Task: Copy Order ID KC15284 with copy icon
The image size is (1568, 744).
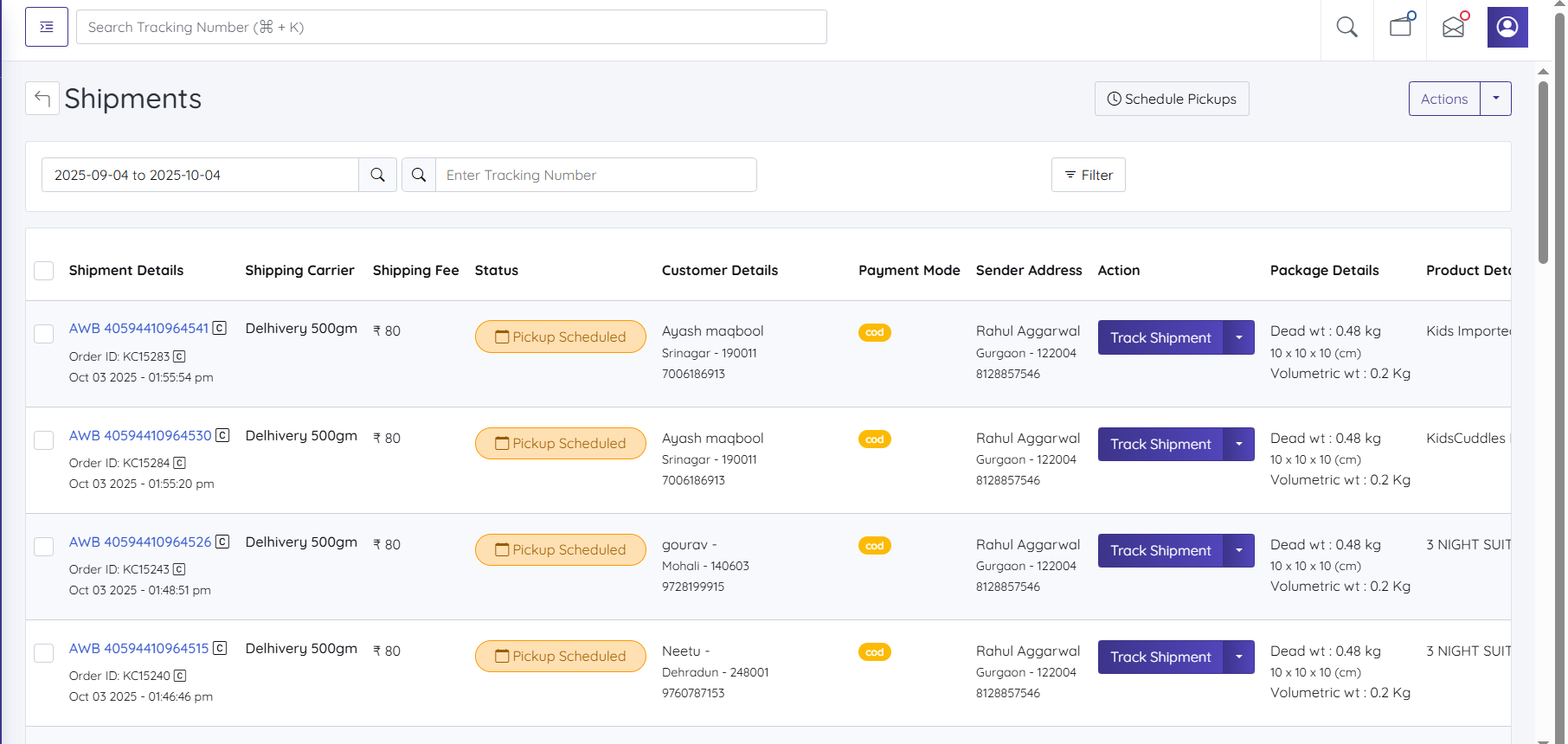Action: (x=180, y=463)
